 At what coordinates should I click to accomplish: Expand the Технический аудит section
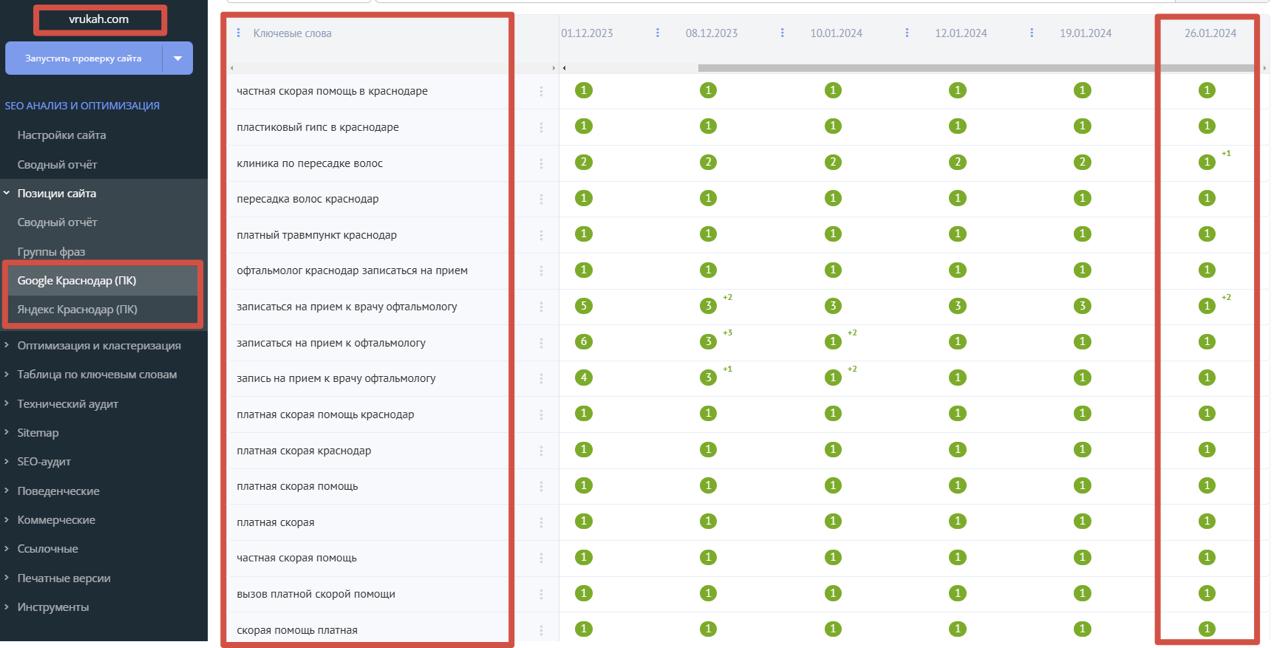click(67, 404)
